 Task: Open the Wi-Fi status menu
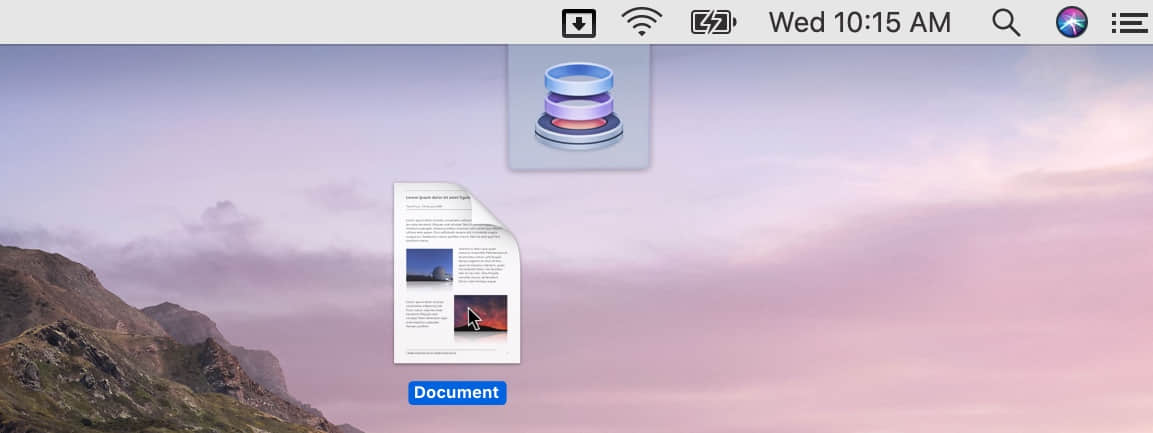pos(641,22)
